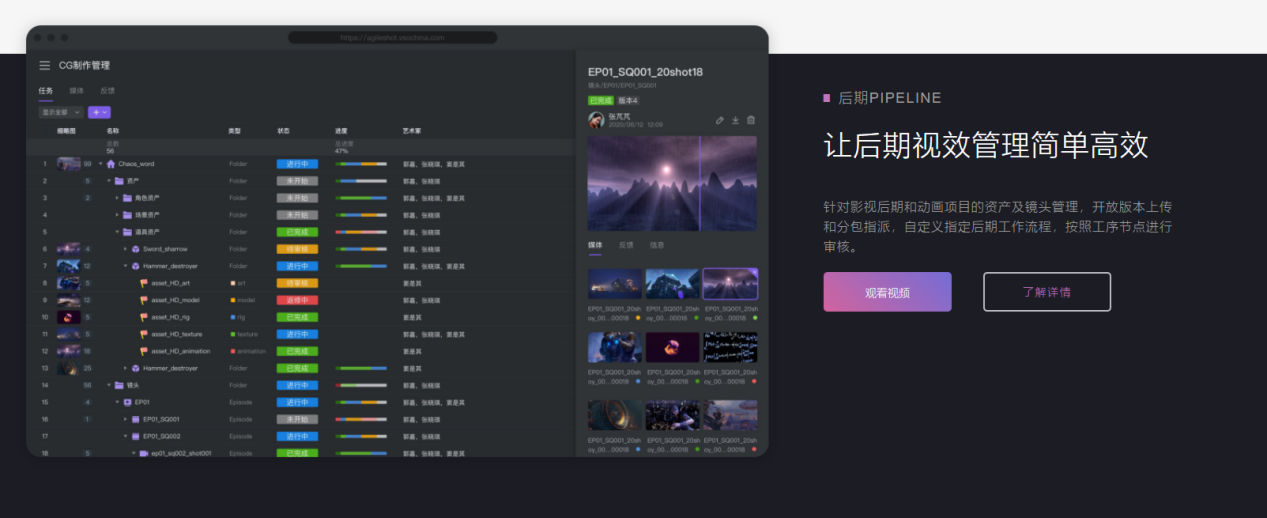Click the 观看视频 button
Viewport: 1267px width, 518px height.
pyautogui.click(x=887, y=292)
